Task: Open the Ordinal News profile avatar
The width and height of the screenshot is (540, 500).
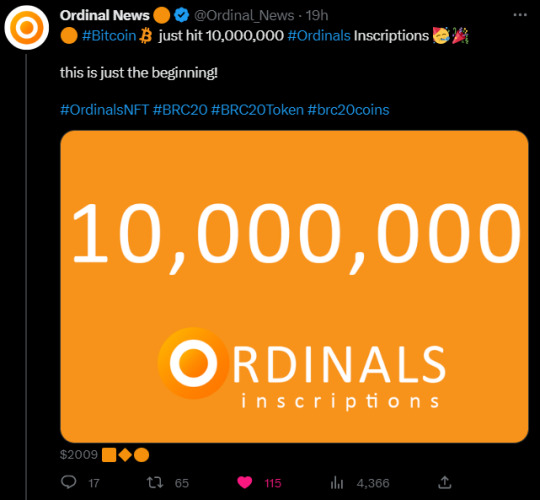Action: [27, 27]
